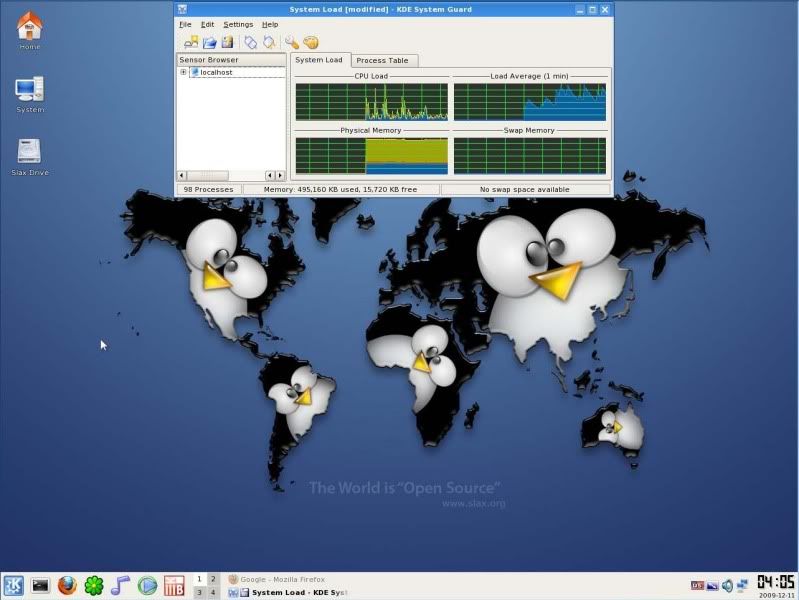799x600 pixels.
Task: Click the 'No swap space available' status text
Action: click(525, 189)
